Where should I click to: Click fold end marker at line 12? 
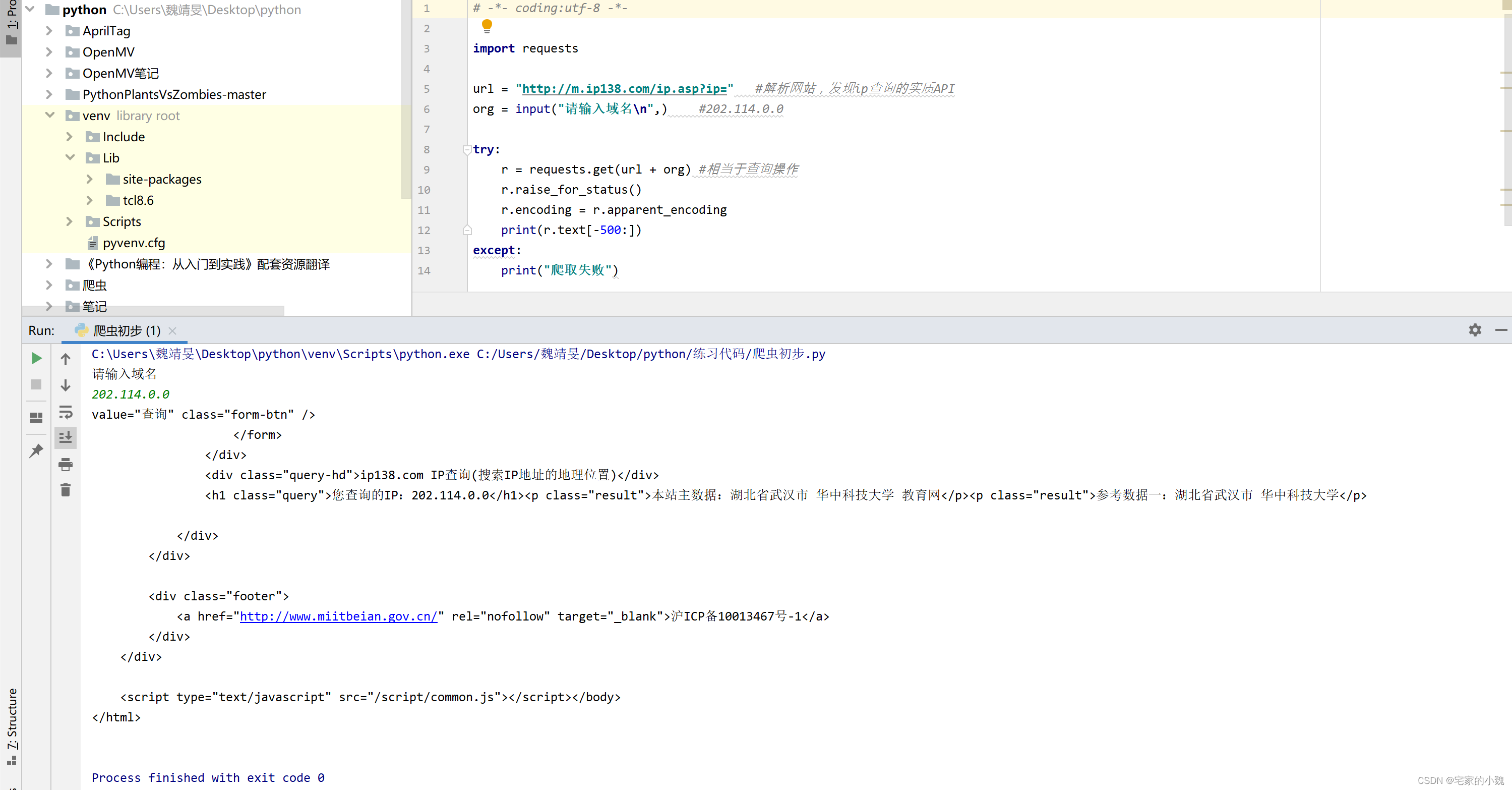click(x=467, y=230)
